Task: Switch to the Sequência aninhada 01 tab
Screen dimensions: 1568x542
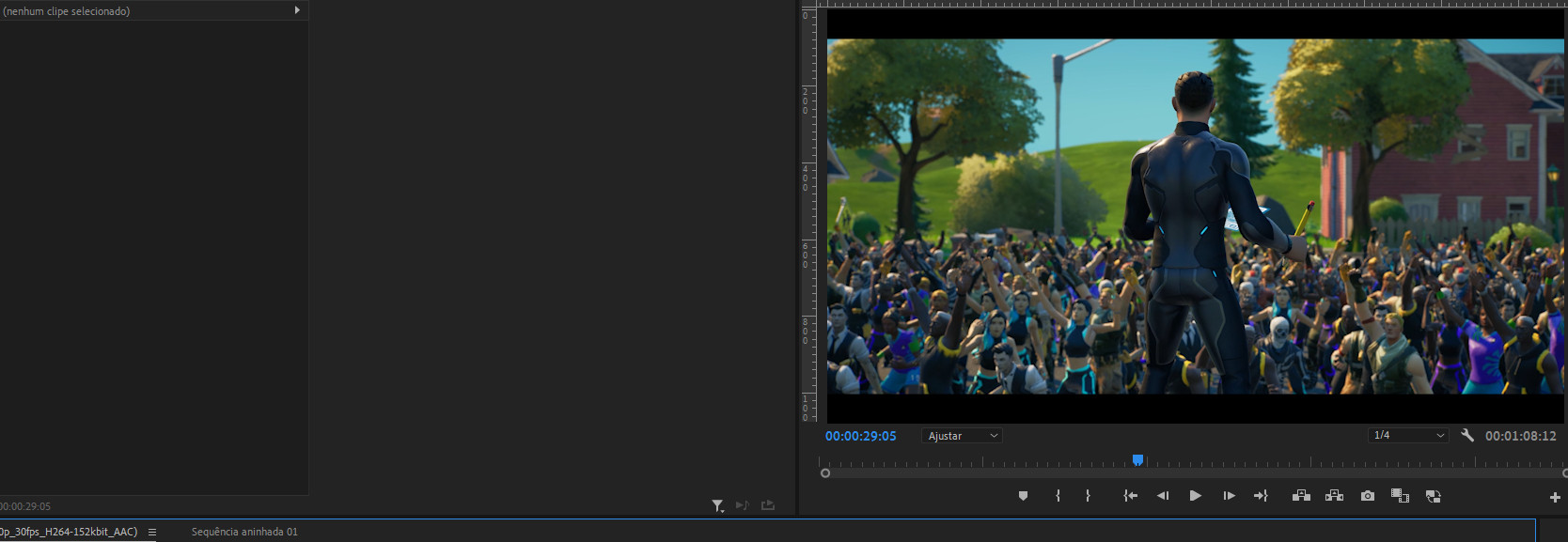Action: click(x=244, y=532)
